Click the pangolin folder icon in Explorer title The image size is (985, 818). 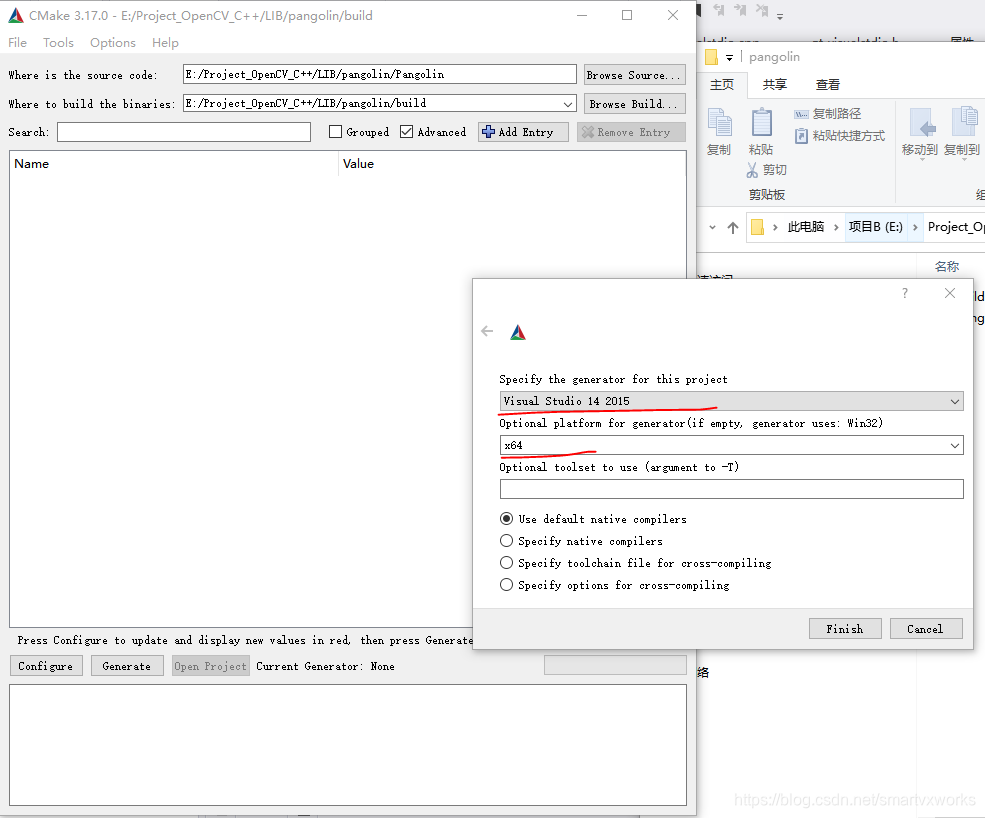(711, 57)
